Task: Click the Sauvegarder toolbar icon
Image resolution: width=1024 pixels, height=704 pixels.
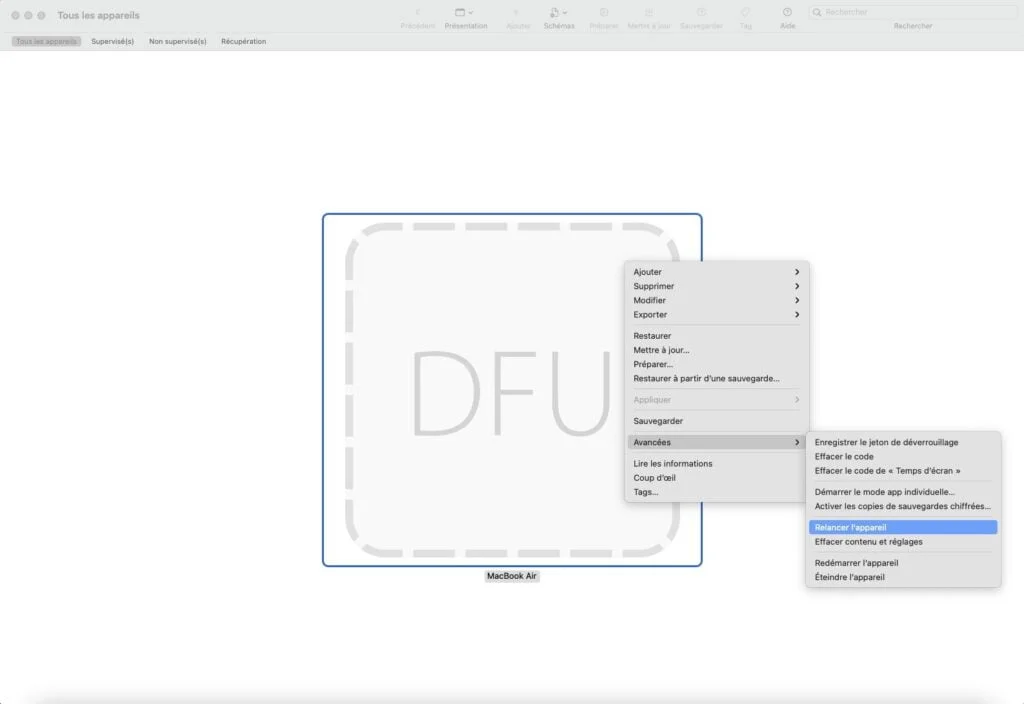Action: pos(701,14)
